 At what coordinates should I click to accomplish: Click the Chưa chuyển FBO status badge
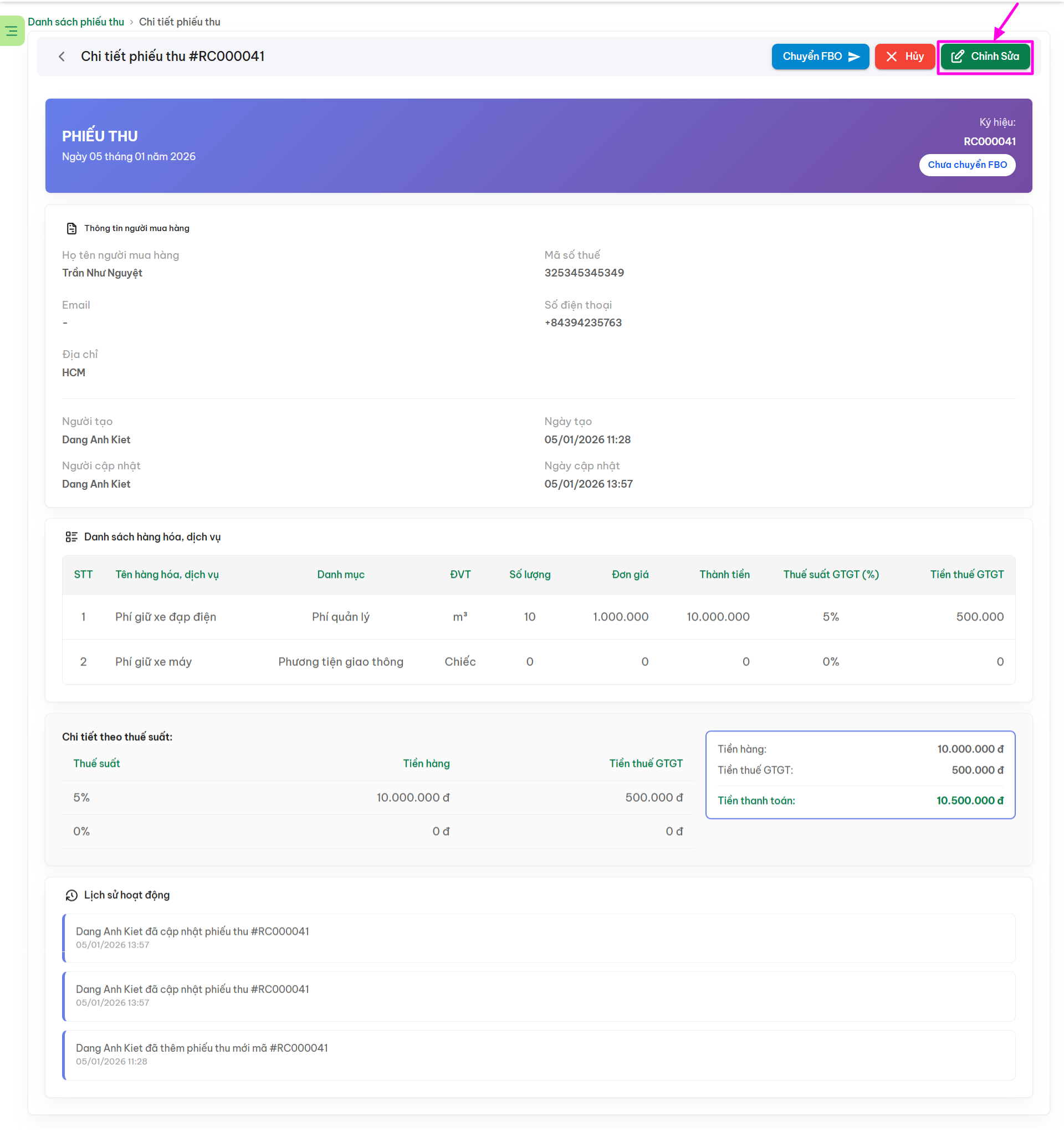(966, 165)
